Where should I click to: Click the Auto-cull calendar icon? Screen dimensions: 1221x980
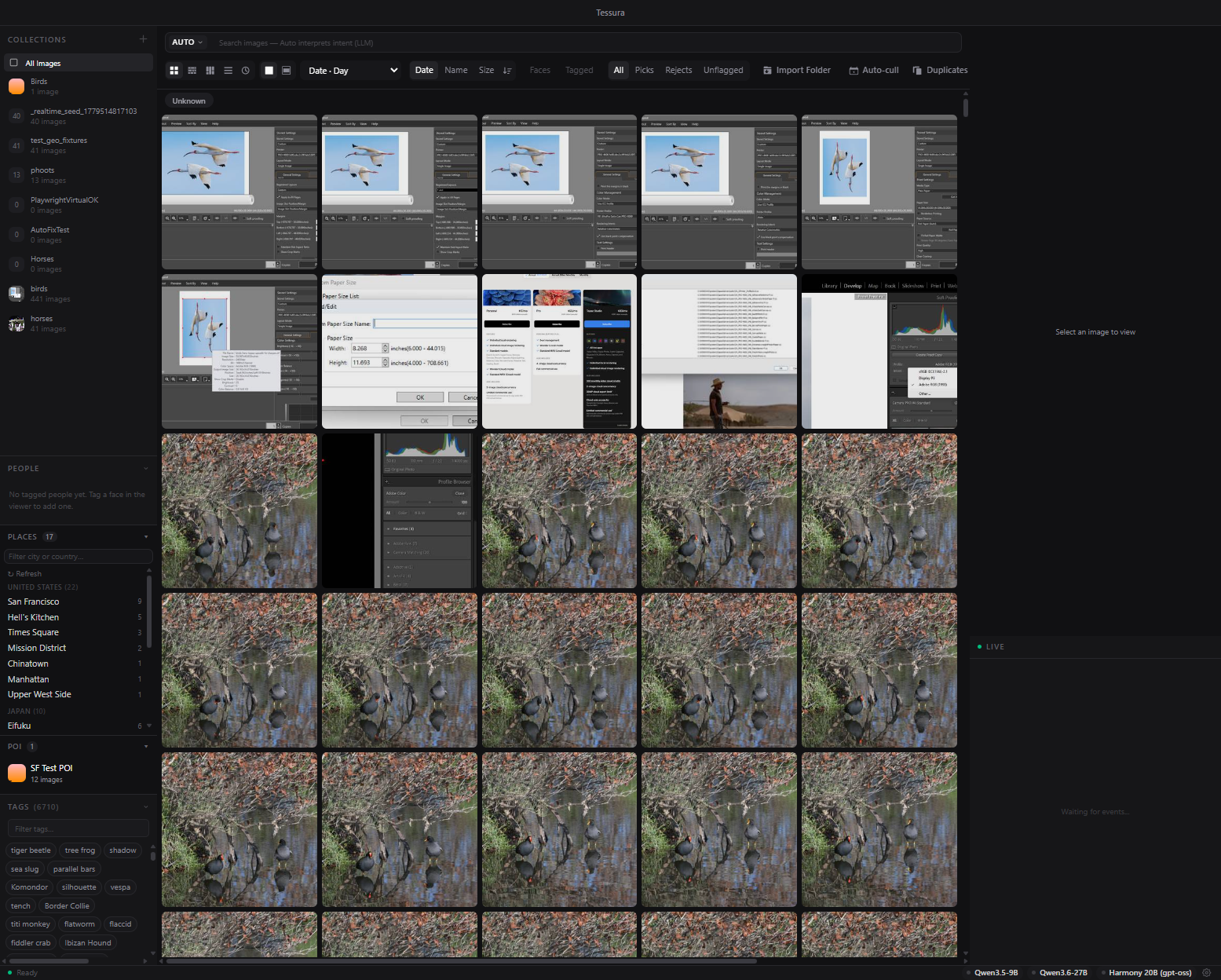click(x=854, y=71)
